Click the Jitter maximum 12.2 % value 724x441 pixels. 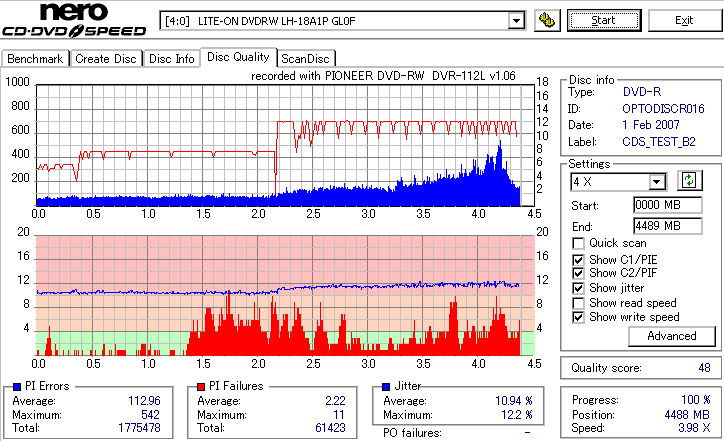pos(517,415)
